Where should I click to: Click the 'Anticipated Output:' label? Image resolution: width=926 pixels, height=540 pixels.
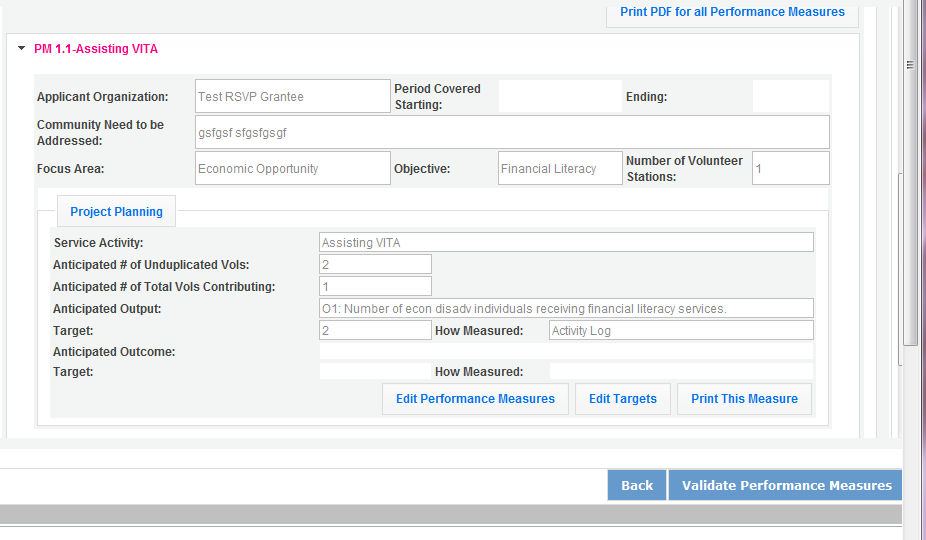point(107,308)
